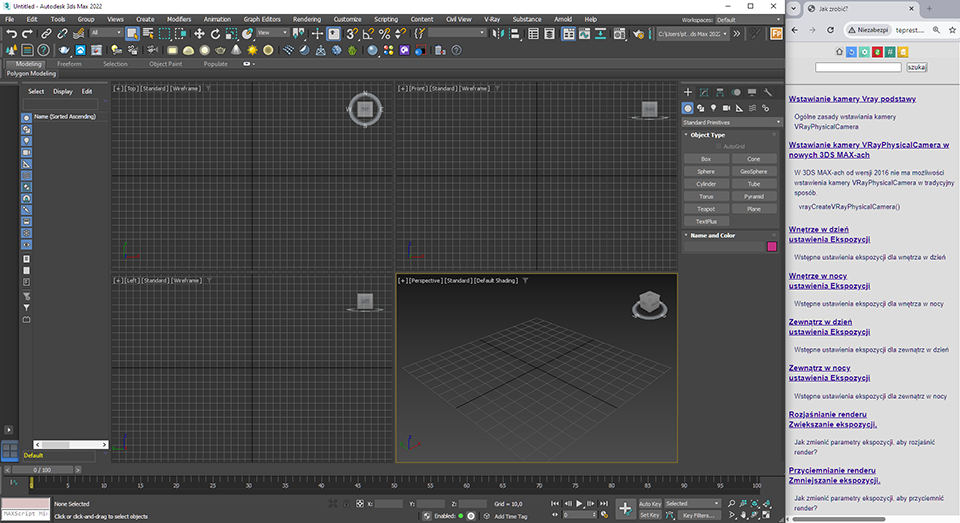This screenshot has height=523, width=960.
Task: Enable the AutoGrid checkbox
Action: point(719,146)
